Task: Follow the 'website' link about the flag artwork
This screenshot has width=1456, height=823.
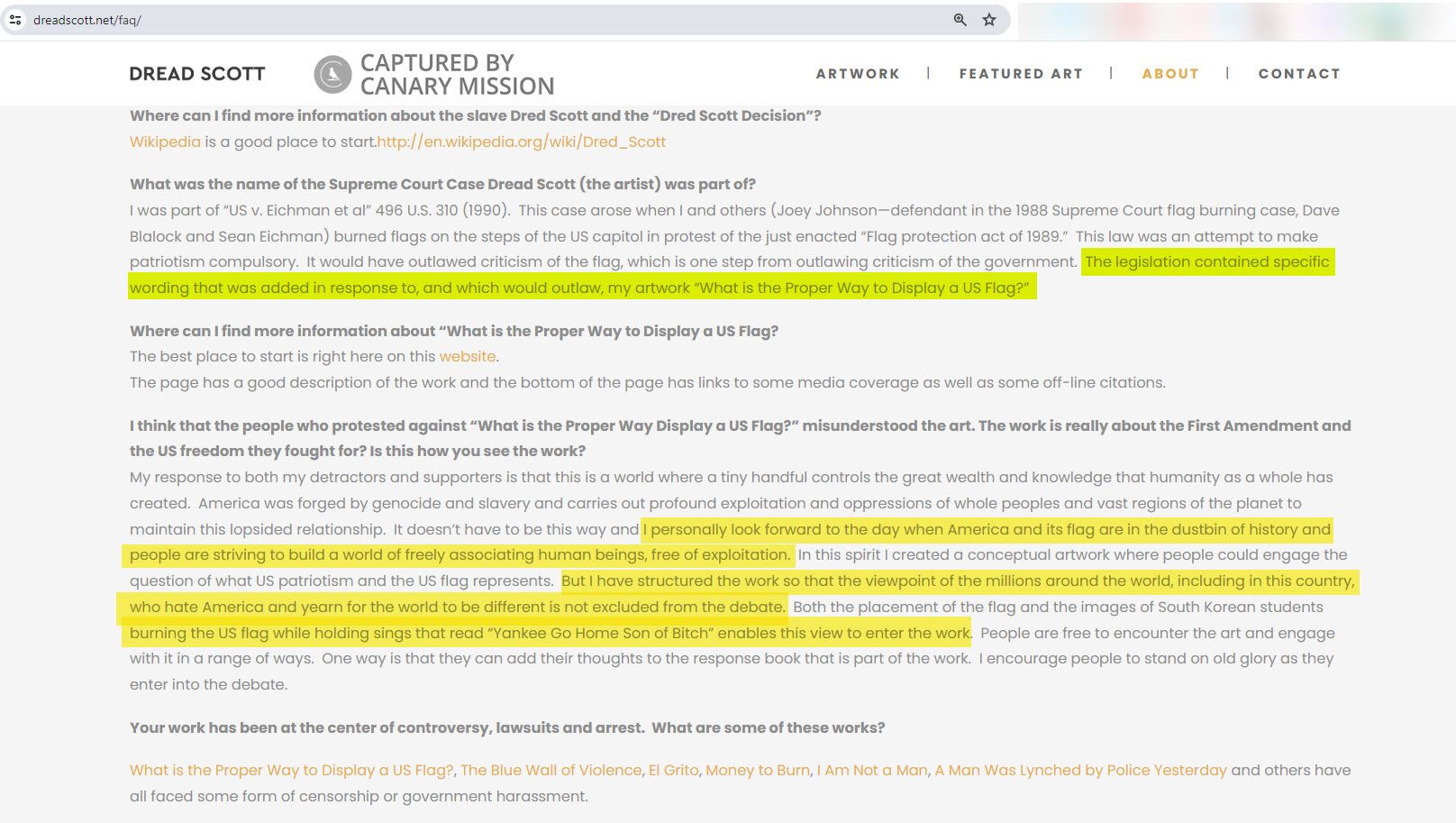Action: tap(467, 356)
